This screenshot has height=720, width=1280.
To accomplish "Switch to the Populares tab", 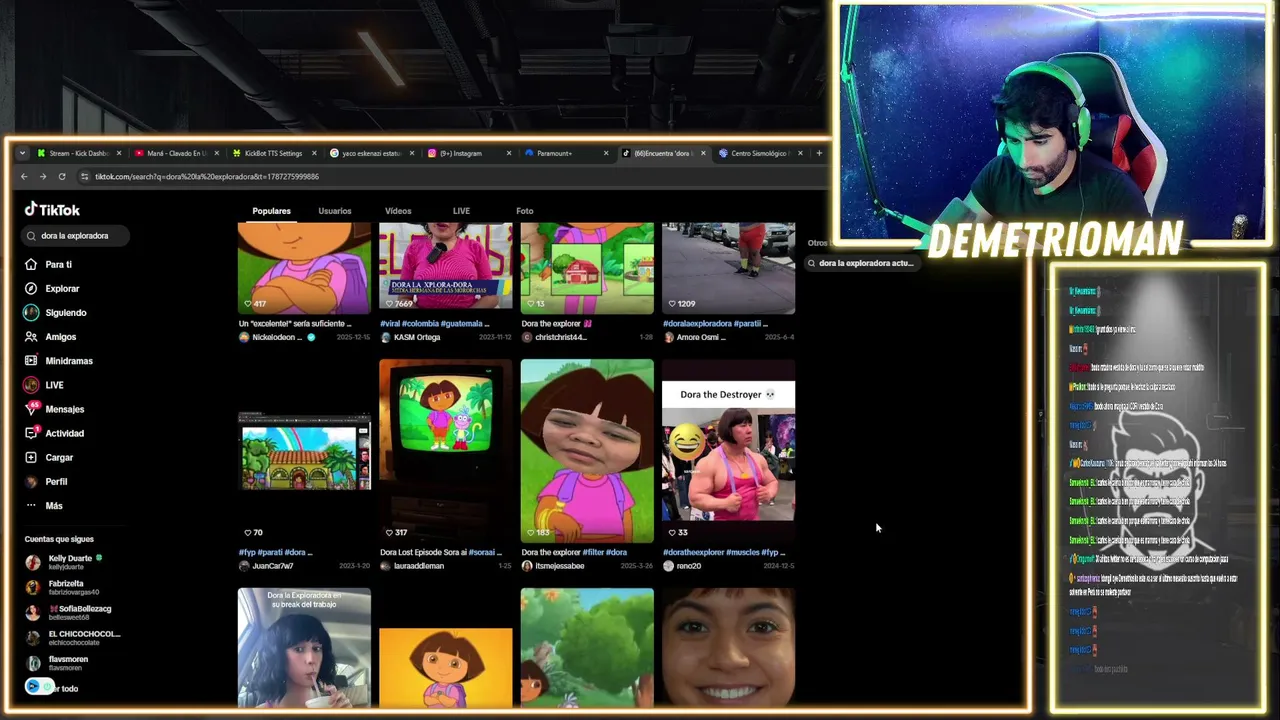I will 271,211.
